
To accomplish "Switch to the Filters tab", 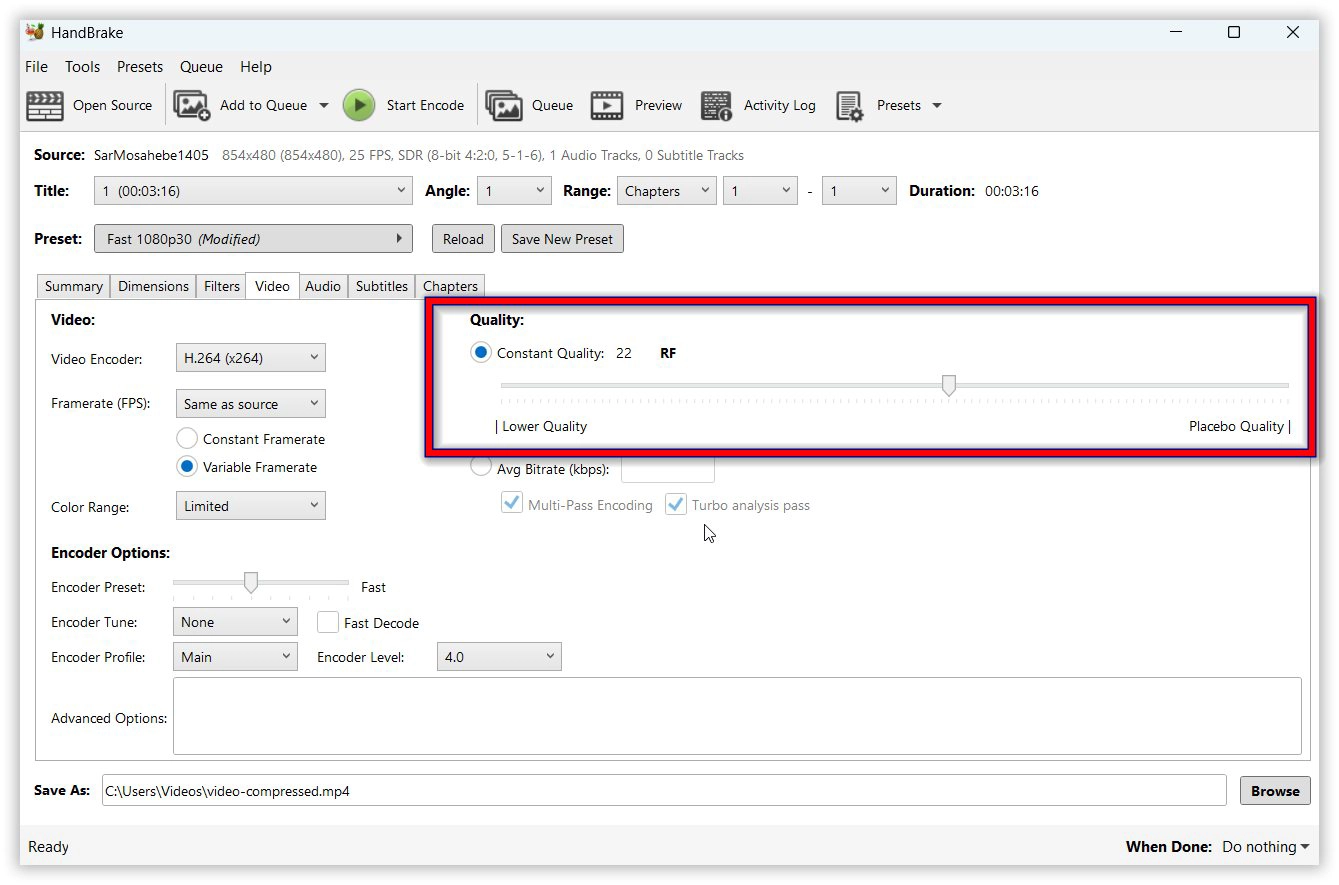I will click(x=222, y=286).
